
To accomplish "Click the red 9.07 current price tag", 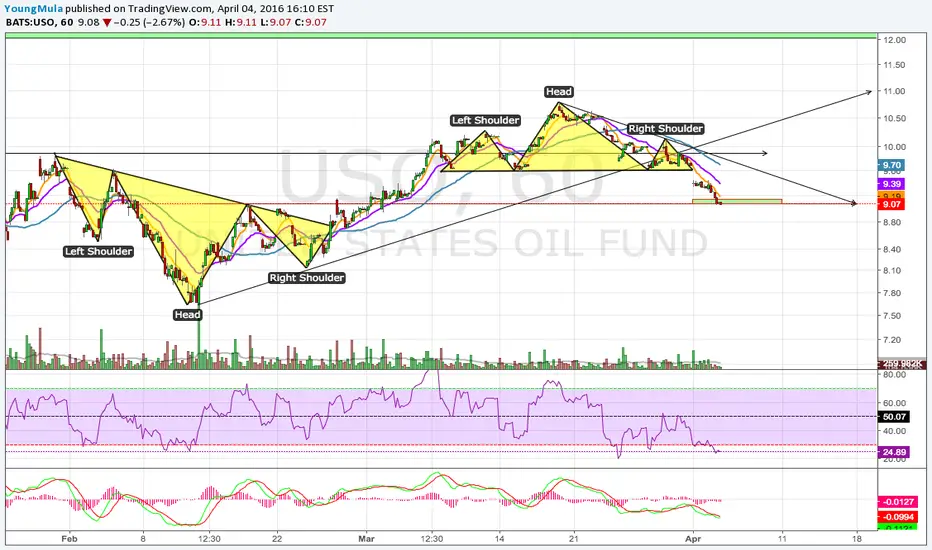I will [892, 205].
